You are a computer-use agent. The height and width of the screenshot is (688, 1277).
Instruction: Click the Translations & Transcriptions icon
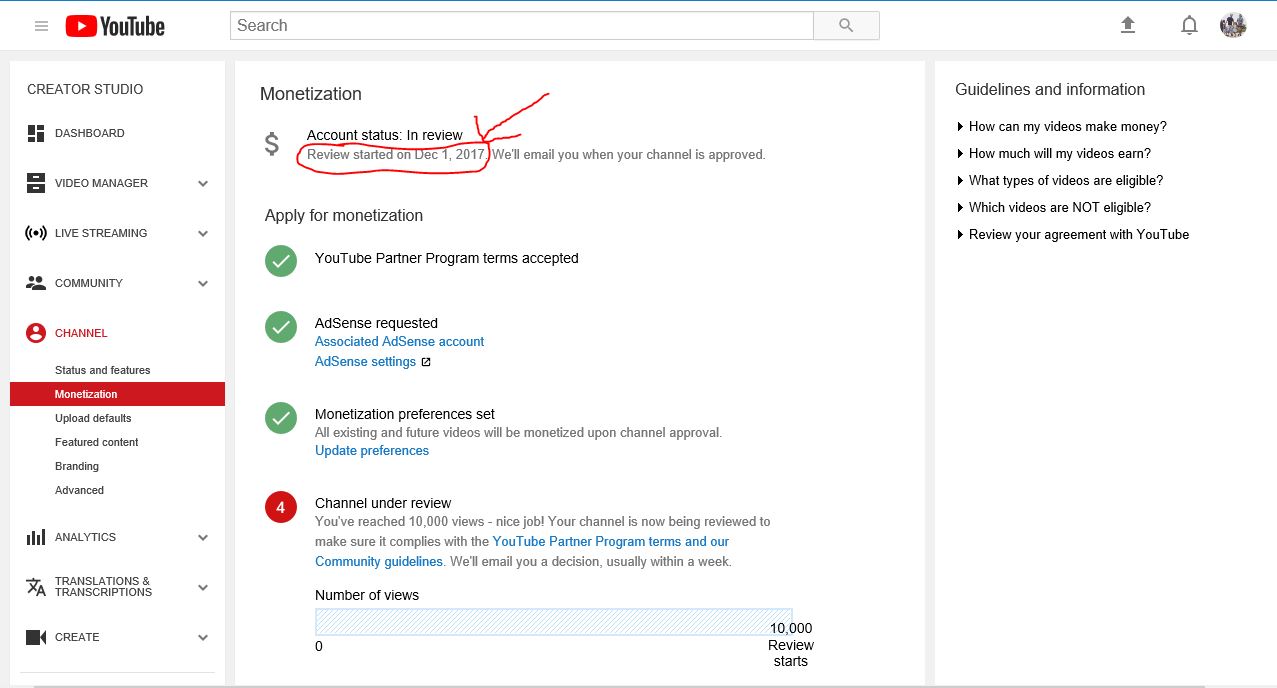click(x=36, y=587)
